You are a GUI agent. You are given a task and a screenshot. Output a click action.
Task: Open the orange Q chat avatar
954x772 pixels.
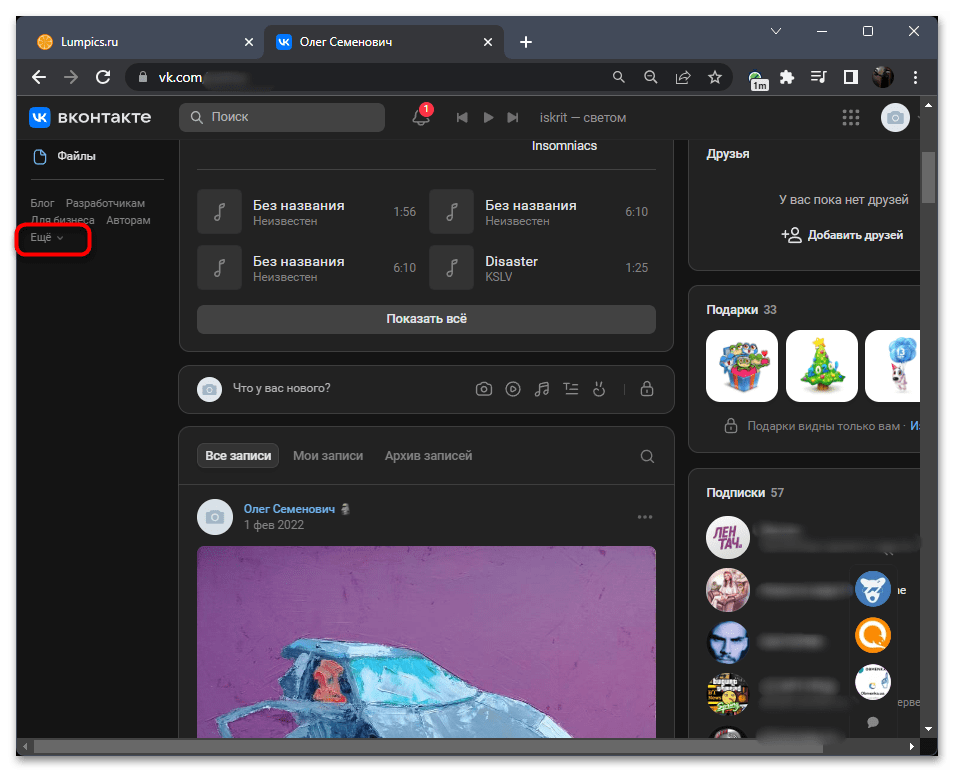click(872, 635)
